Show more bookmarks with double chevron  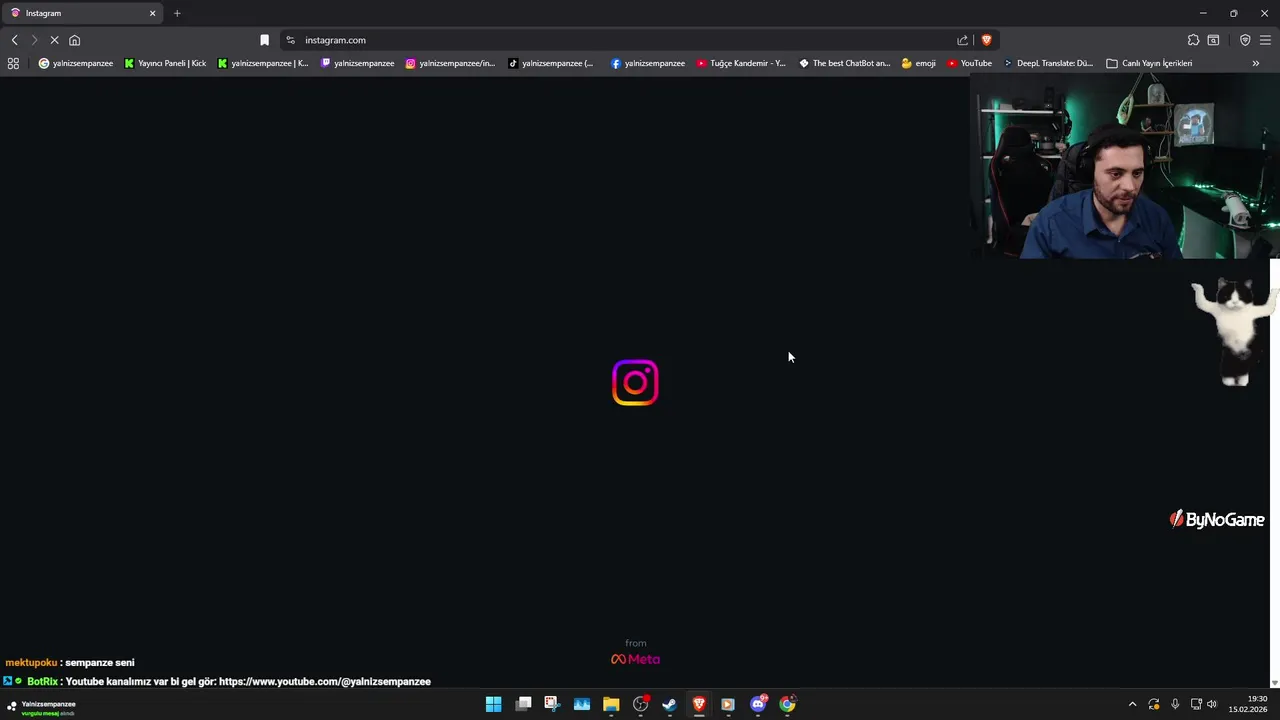pos(1255,63)
